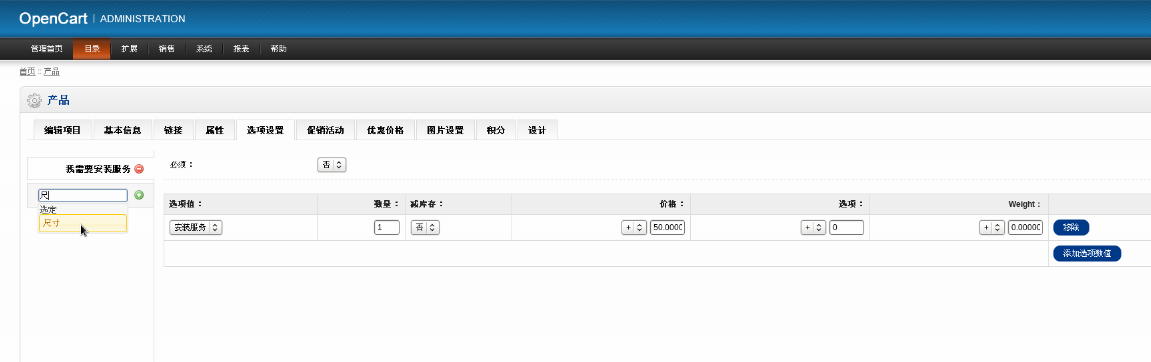Viewport: 1151px width, 362px height.
Task: Open the 扩展 extensions menu
Action: tap(129, 49)
